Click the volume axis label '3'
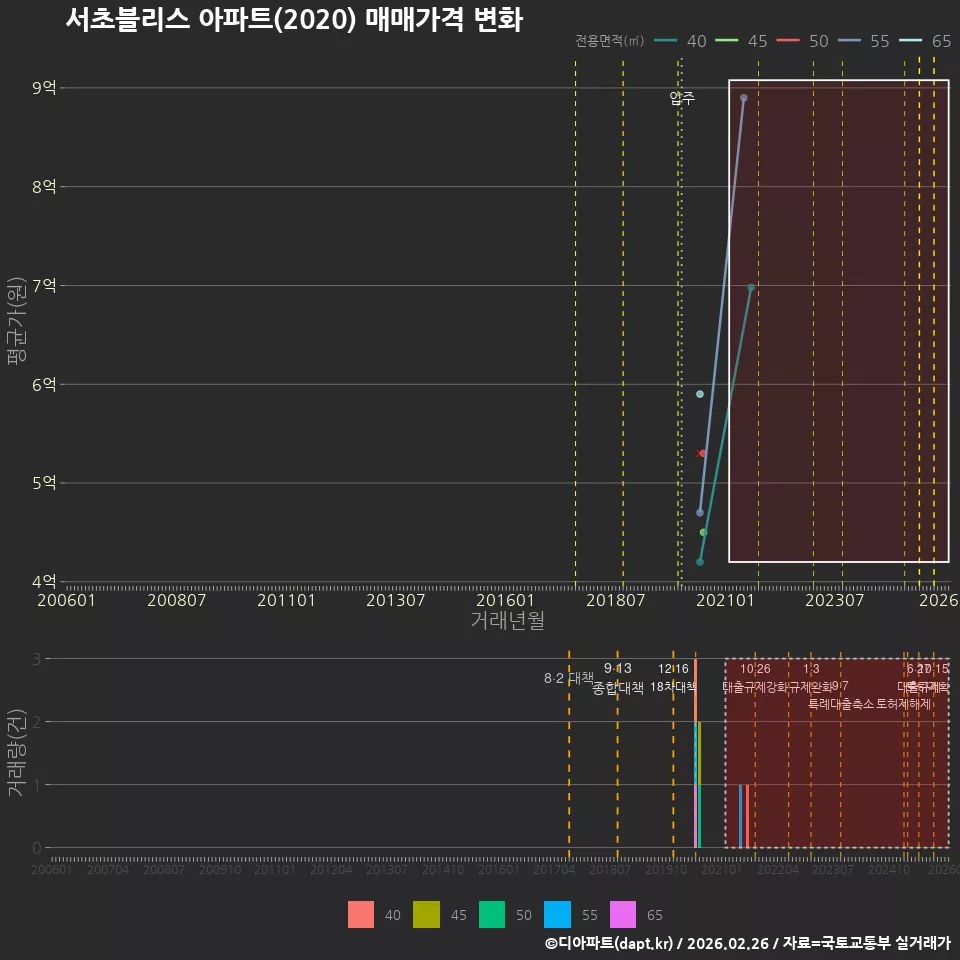 37,659
